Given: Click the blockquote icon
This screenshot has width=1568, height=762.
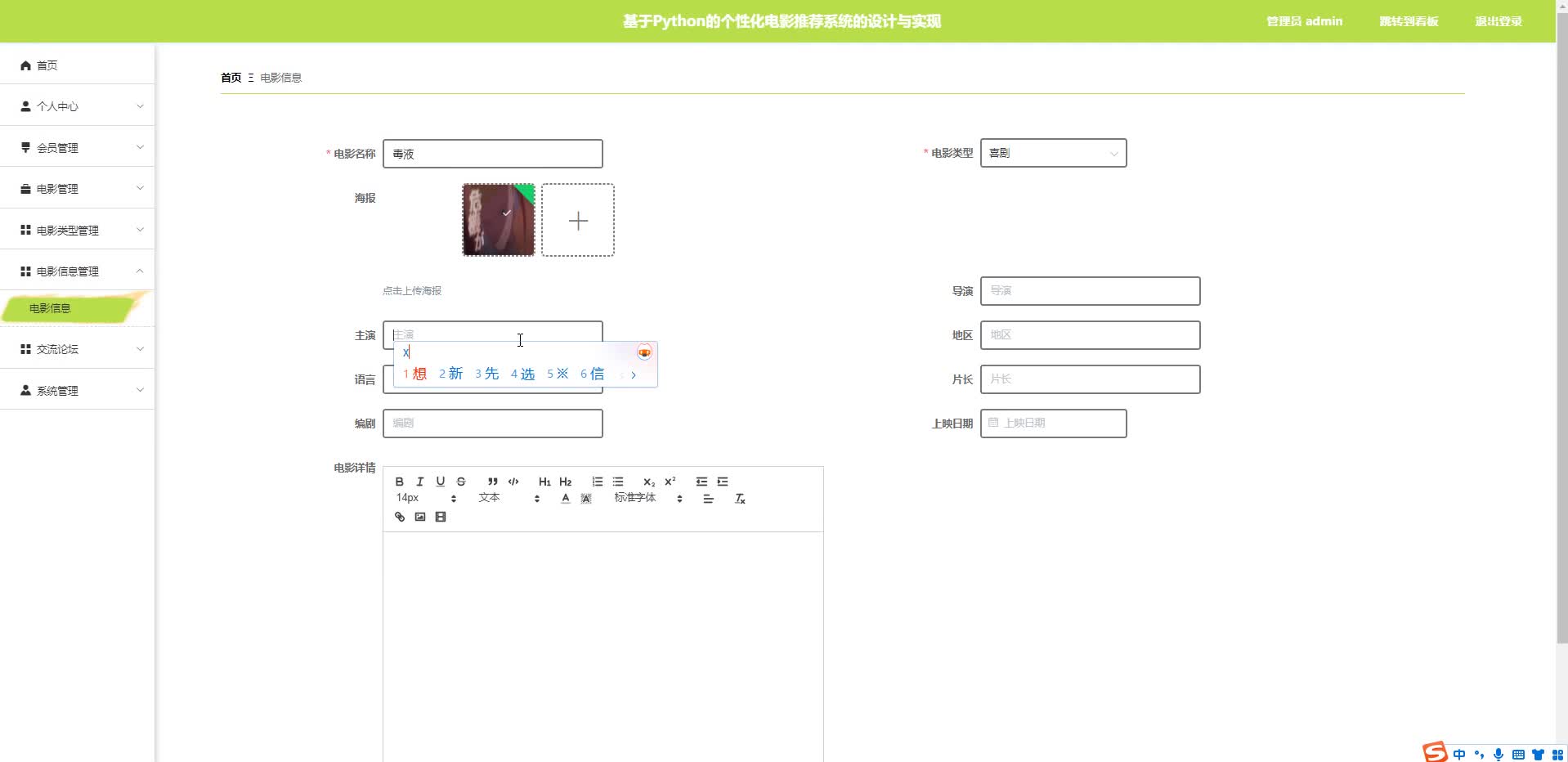Looking at the screenshot, I should click(492, 482).
